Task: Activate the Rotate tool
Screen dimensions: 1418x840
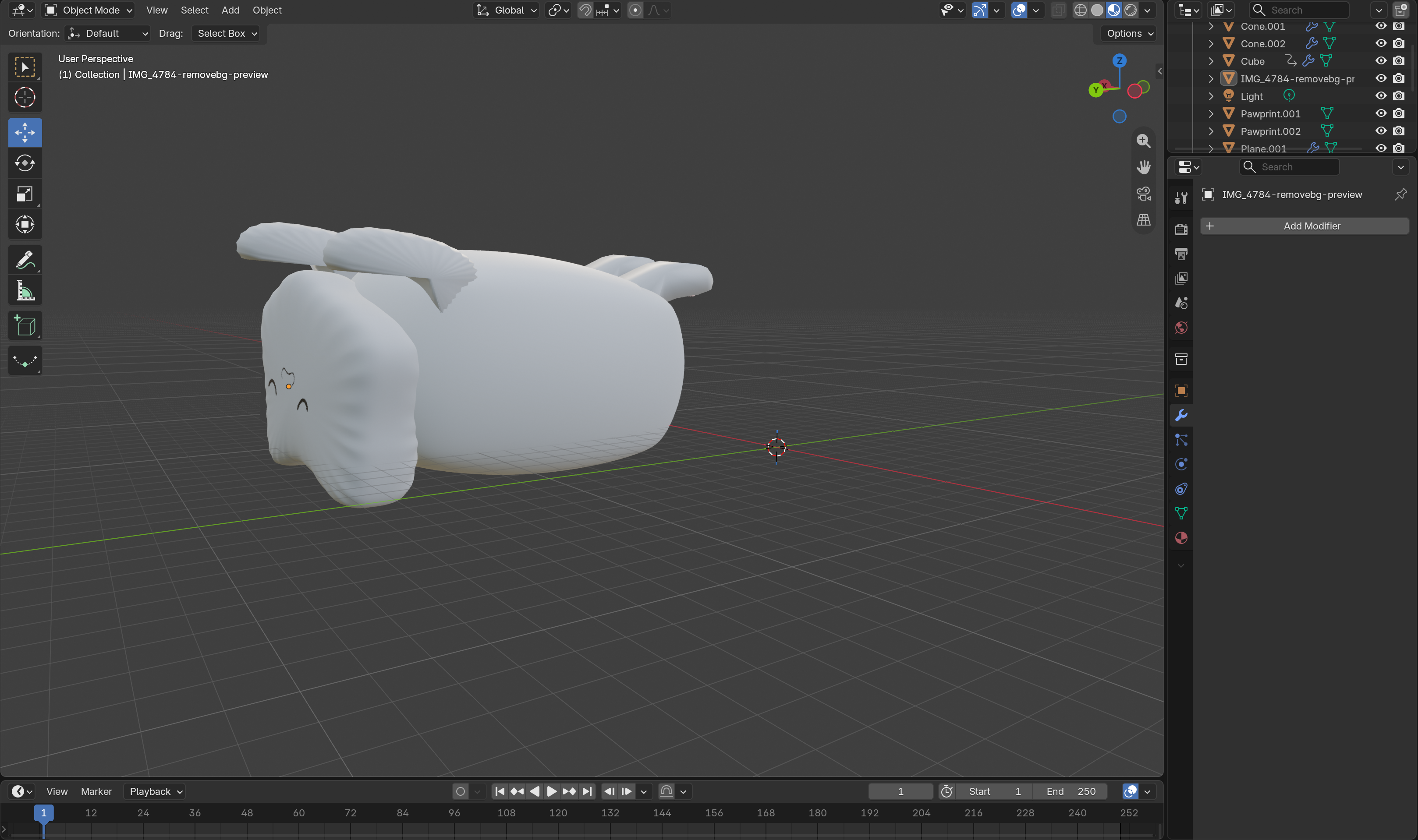Action: coord(25,163)
